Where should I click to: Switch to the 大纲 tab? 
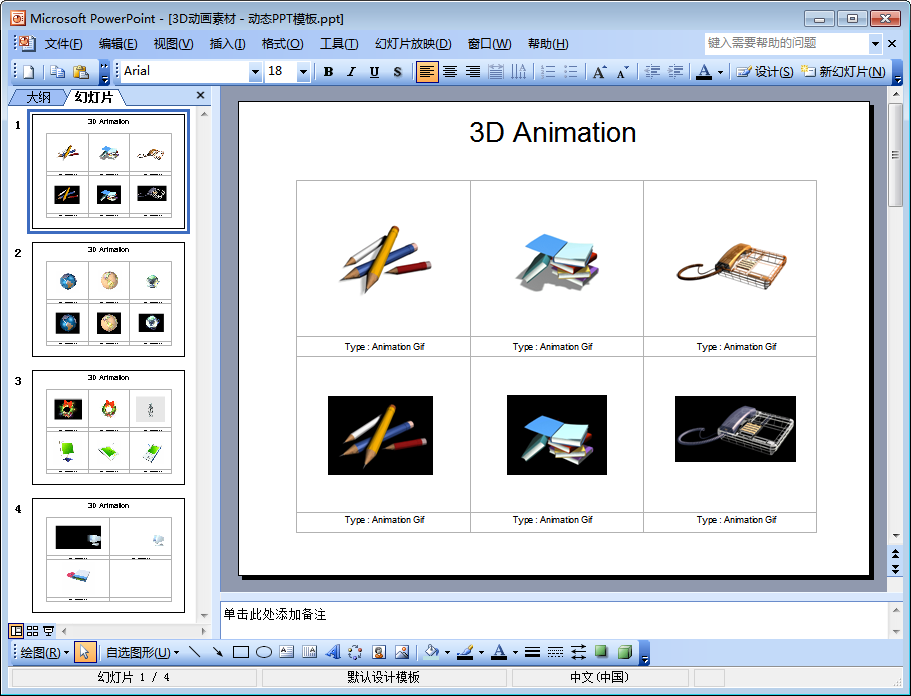pos(38,97)
